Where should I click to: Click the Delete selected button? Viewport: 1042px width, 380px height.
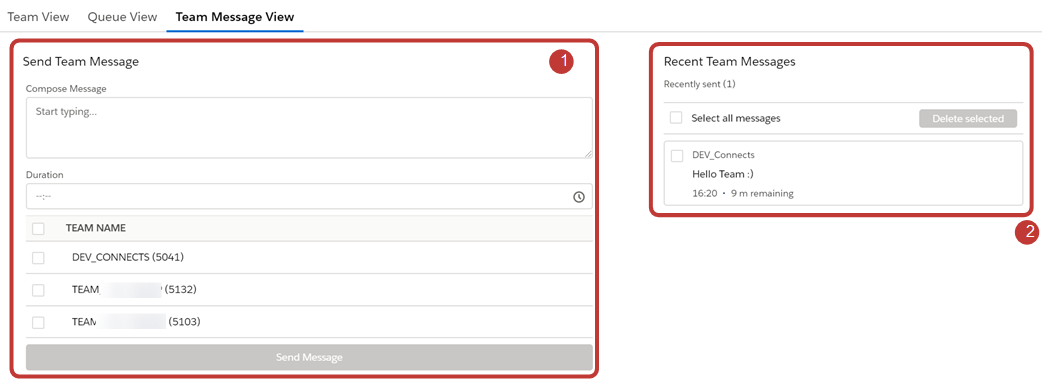coord(968,118)
